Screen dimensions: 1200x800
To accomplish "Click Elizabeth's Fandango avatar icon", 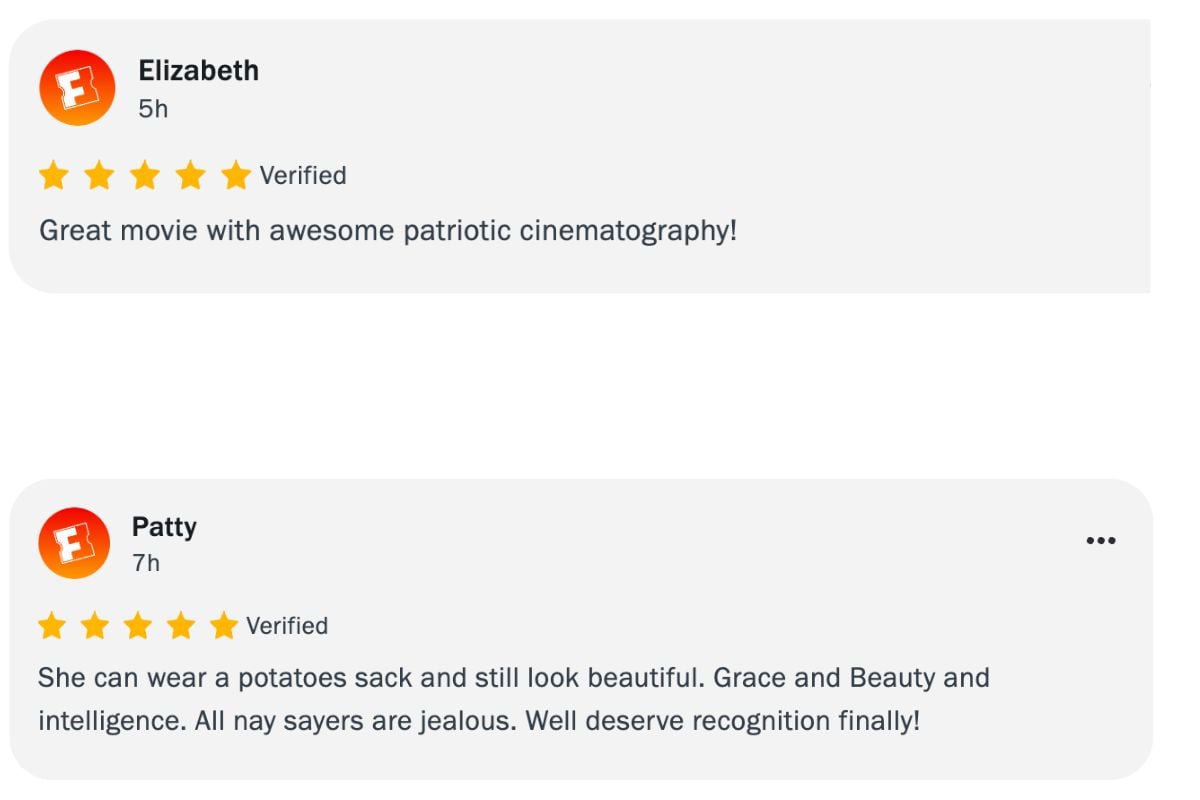I will pyautogui.click(x=77, y=88).
